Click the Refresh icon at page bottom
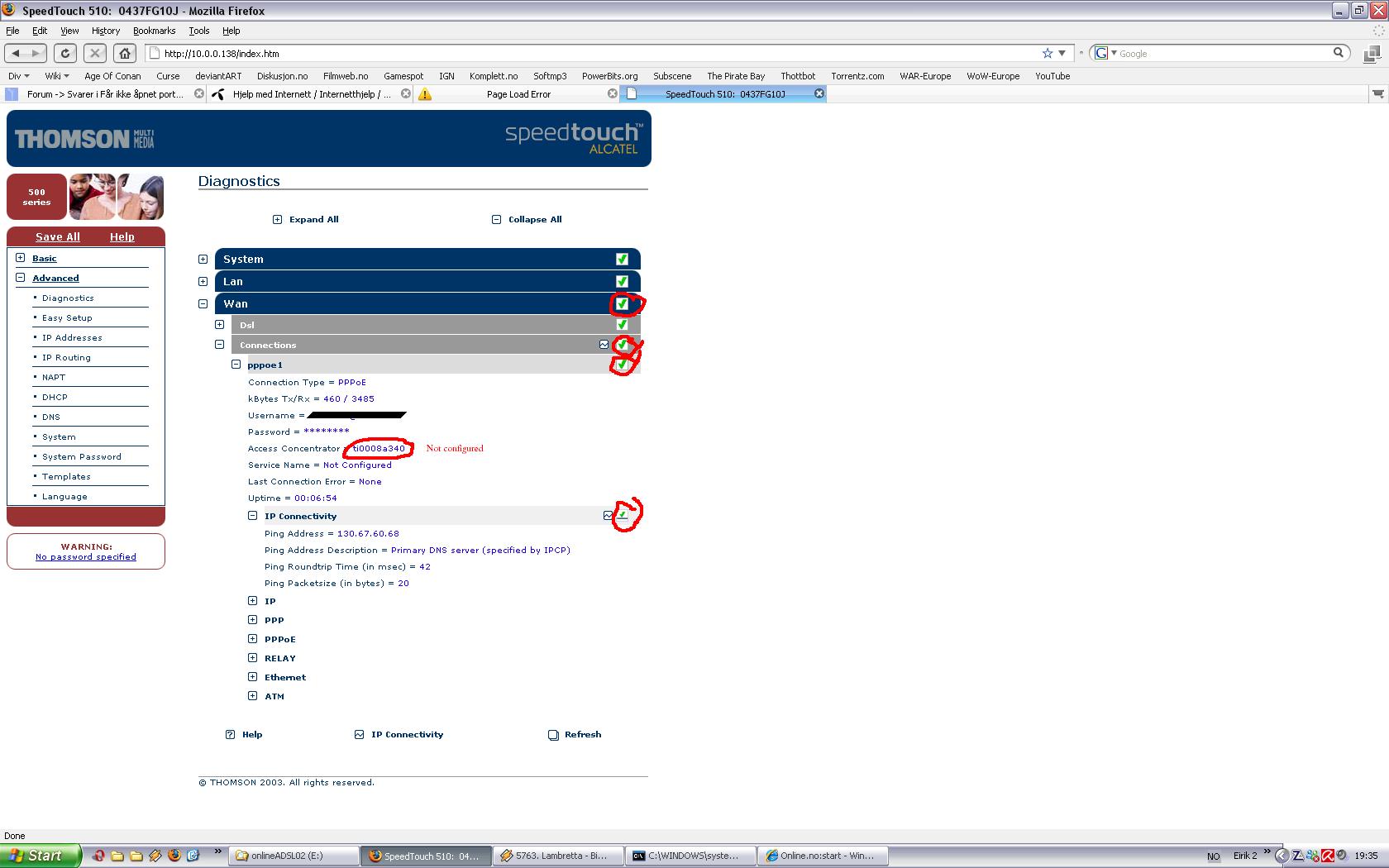The width and height of the screenshot is (1389, 868). [x=553, y=734]
